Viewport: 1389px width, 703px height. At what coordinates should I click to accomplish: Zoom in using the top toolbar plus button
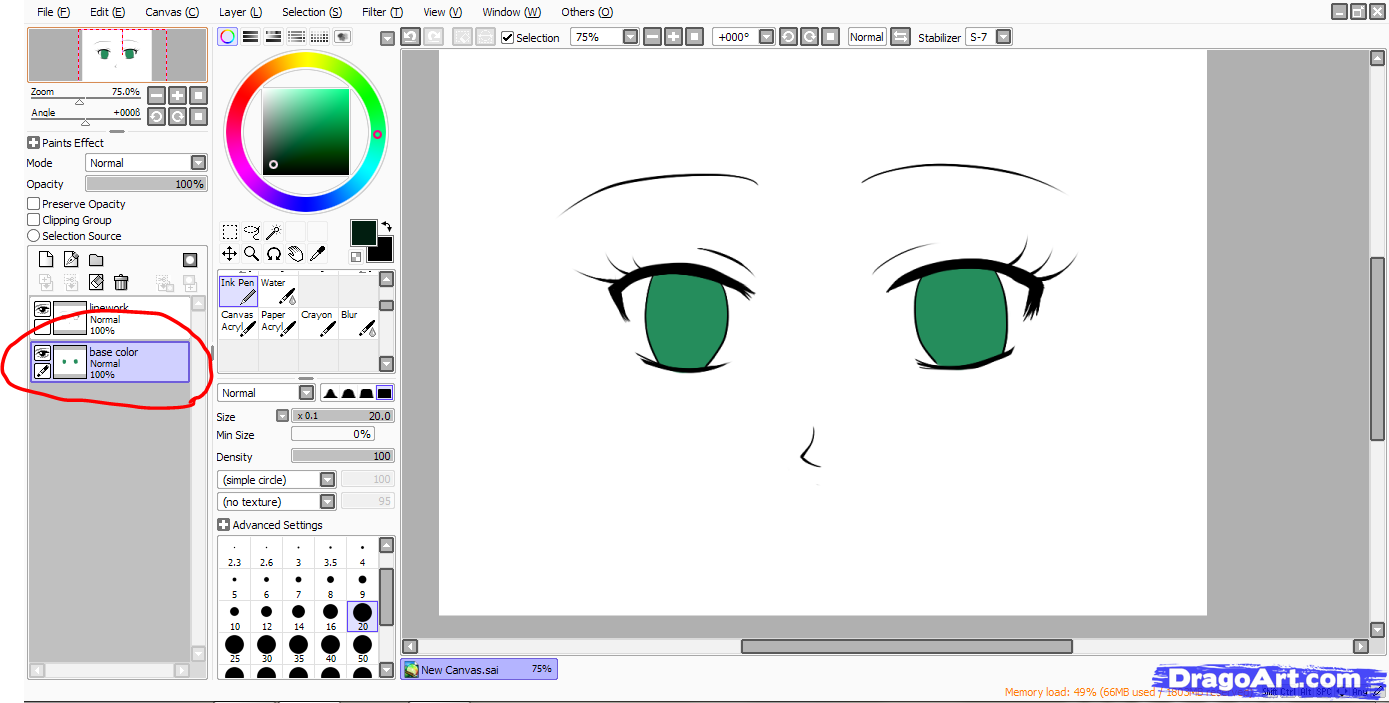pyautogui.click(x=675, y=37)
